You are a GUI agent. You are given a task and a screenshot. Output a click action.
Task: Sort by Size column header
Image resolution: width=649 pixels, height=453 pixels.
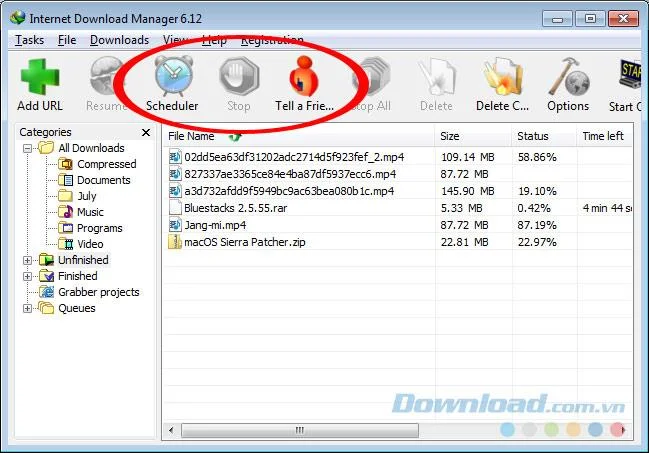473,136
